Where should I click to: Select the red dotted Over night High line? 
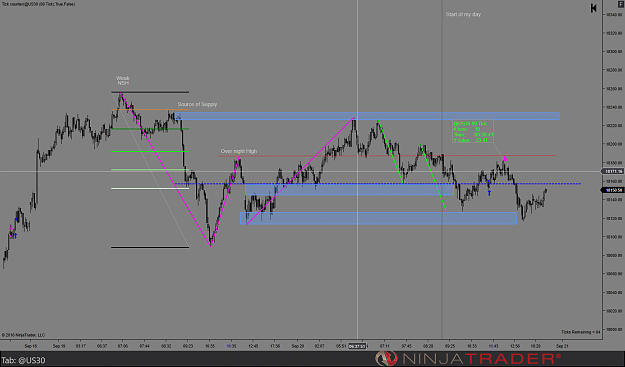point(387,155)
